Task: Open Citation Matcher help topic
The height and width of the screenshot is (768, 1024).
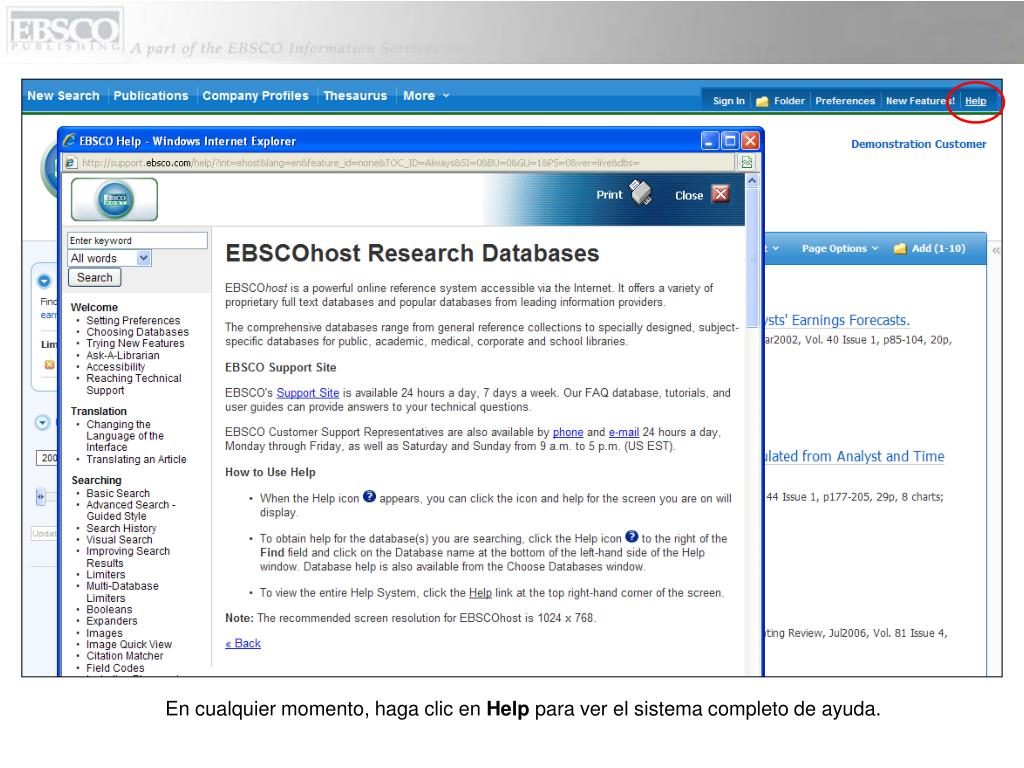Action: (x=125, y=656)
